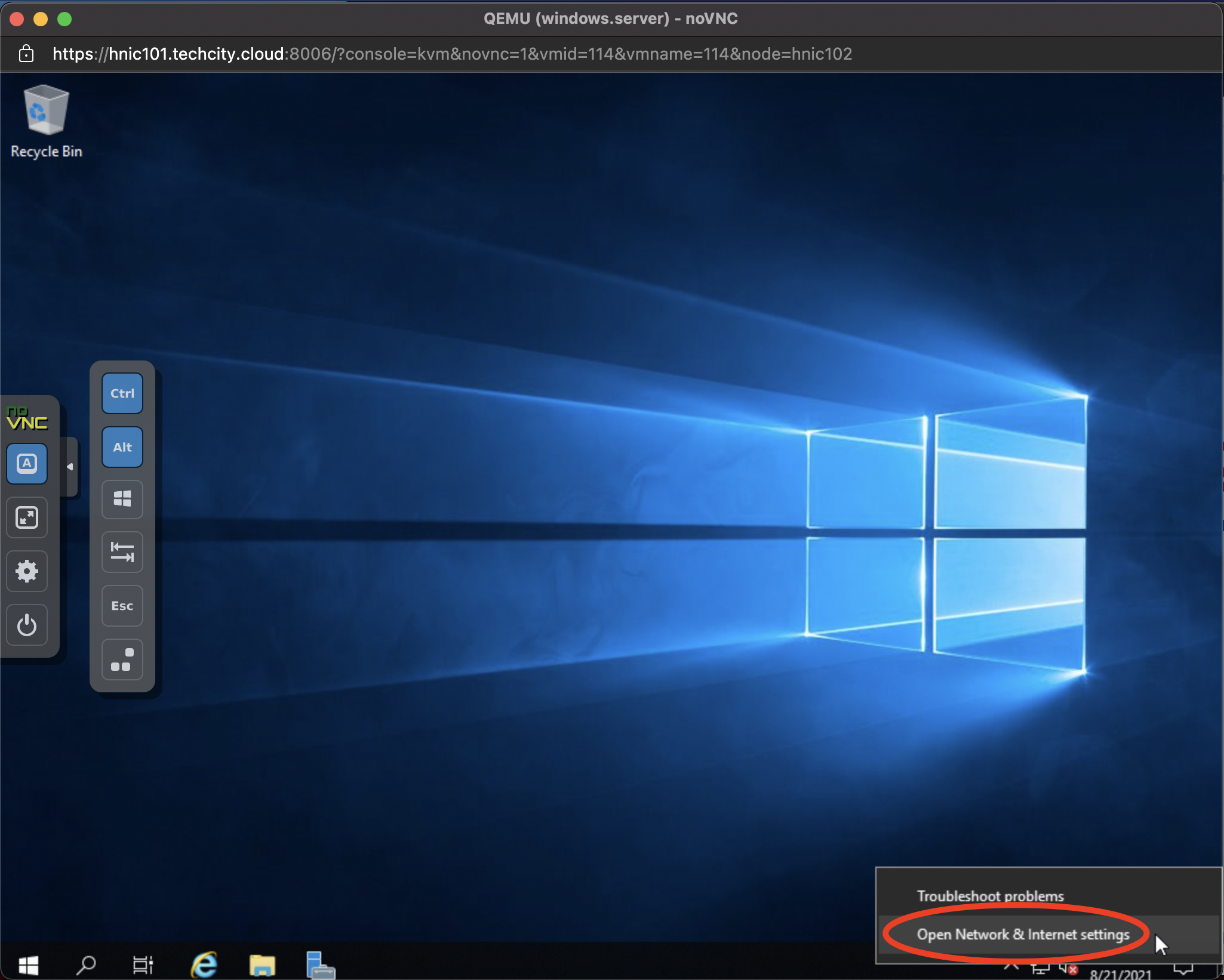
Task: Select Open Network & Internet settings
Action: pyautogui.click(x=1048, y=935)
